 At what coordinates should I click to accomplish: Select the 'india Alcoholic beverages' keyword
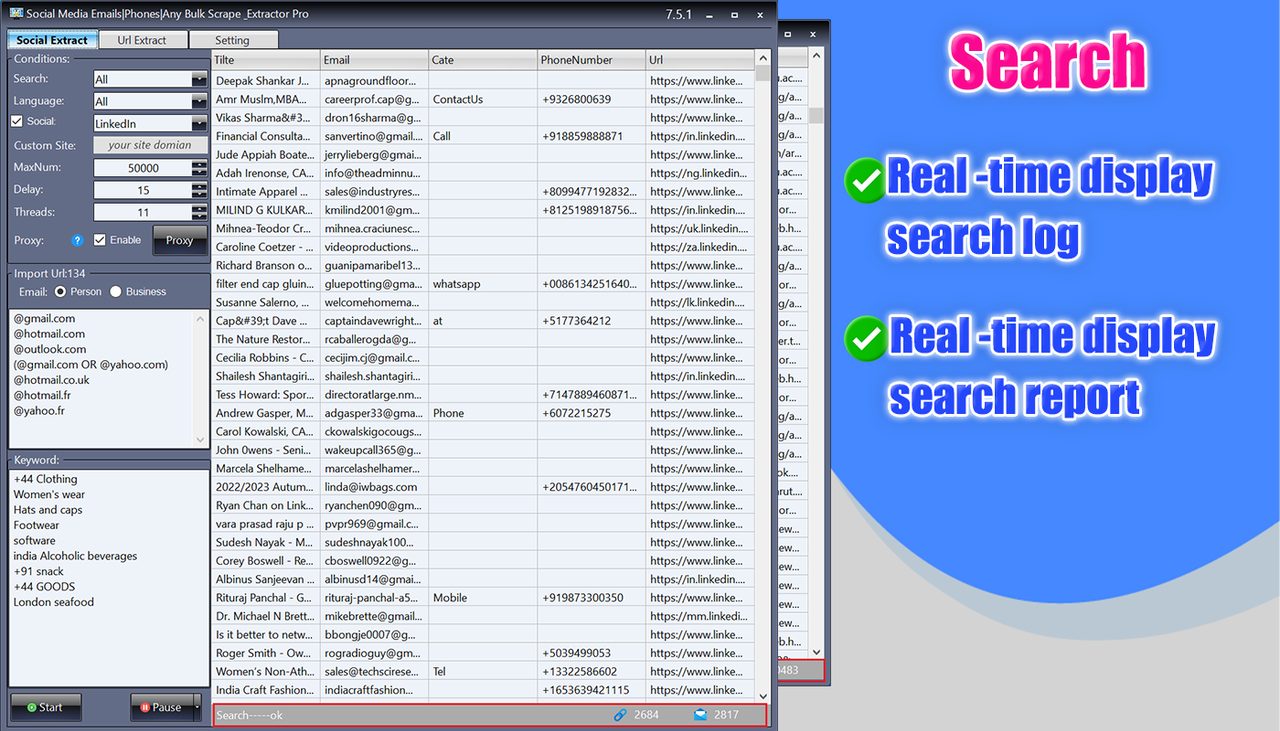pos(75,556)
